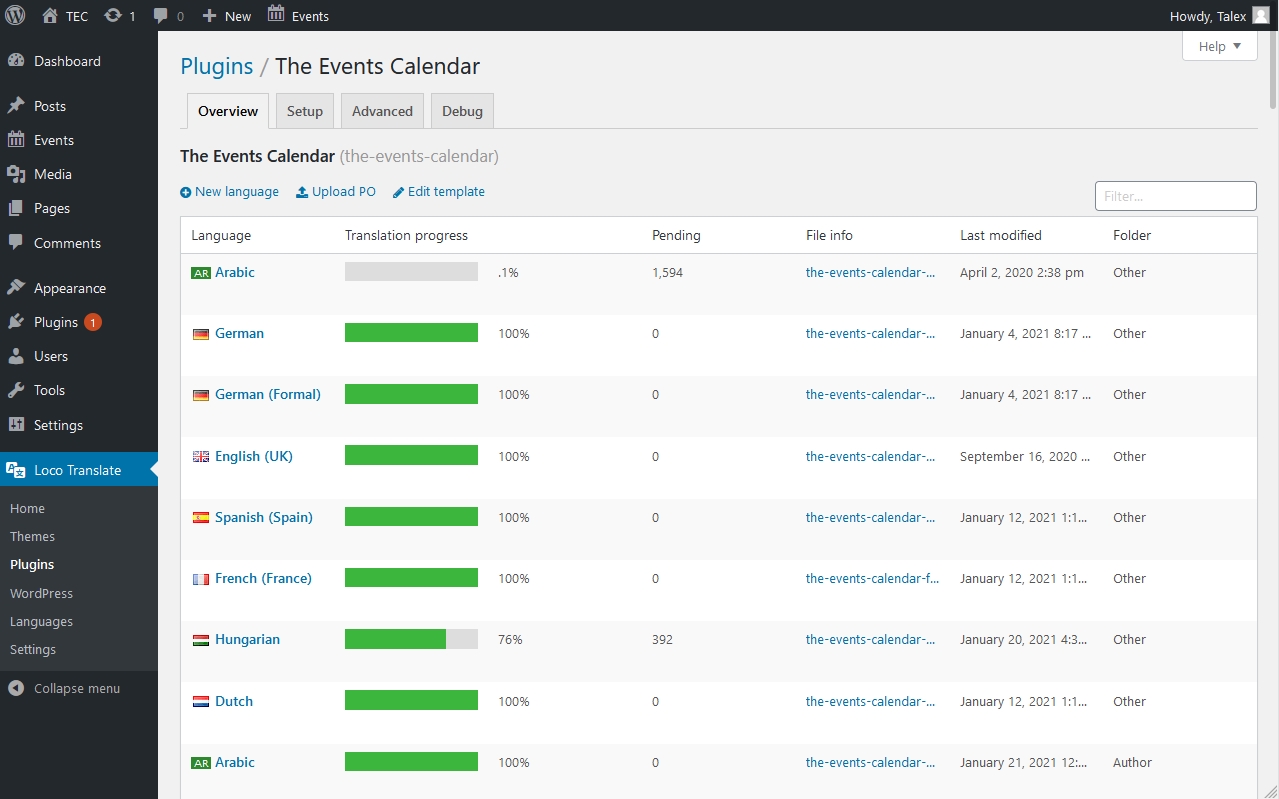Click the Settings sliders icon in sidebar

(x=16, y=425)
